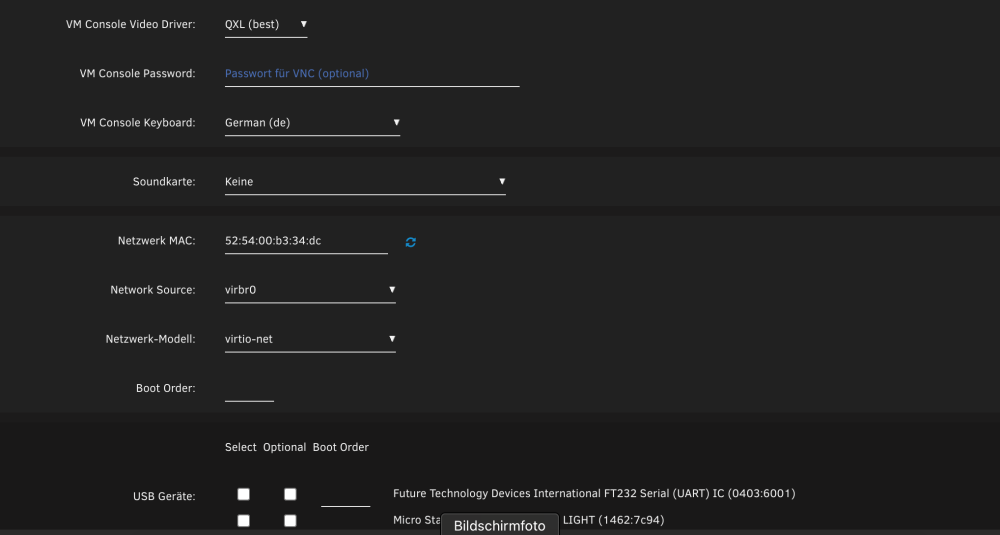Tick Select checkbox for FT232 Serial device

tap(244, 494)
